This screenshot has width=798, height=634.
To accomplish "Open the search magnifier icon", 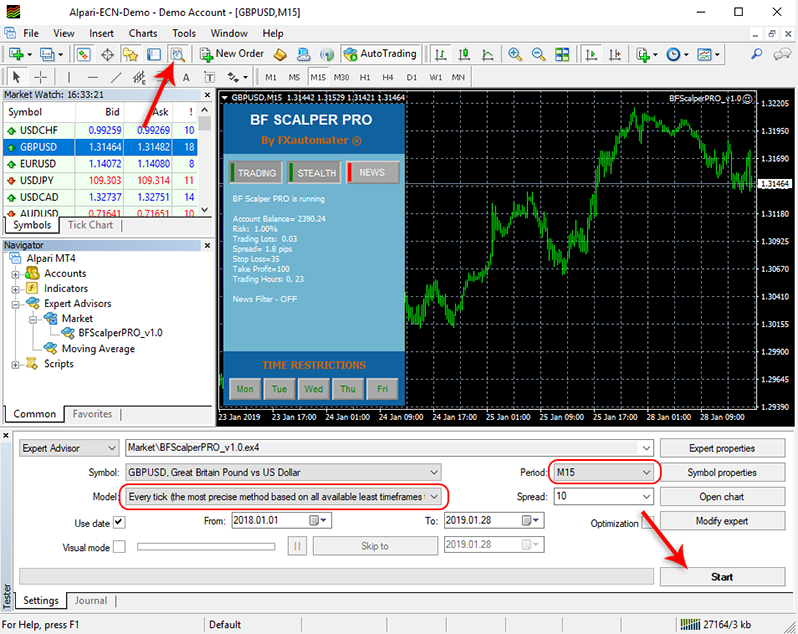I will click(x=757, y=54).
